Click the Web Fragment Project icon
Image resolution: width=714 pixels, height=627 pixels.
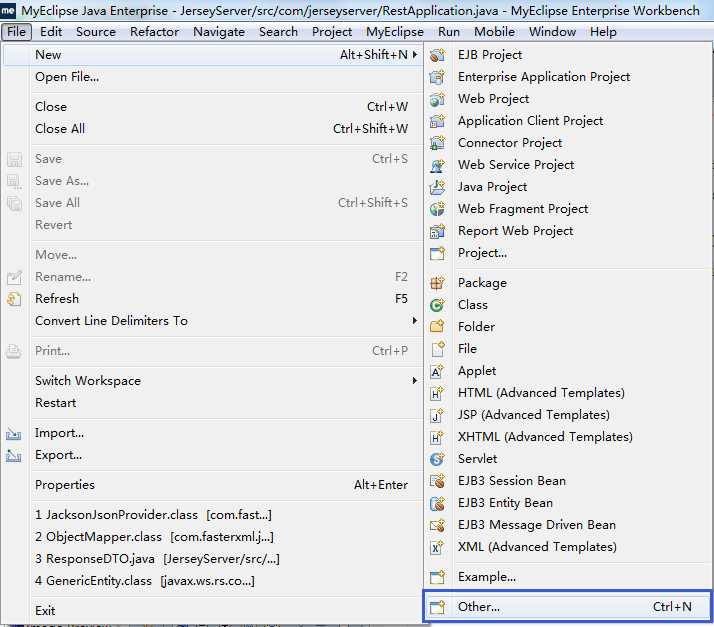(x=437, y=209)
